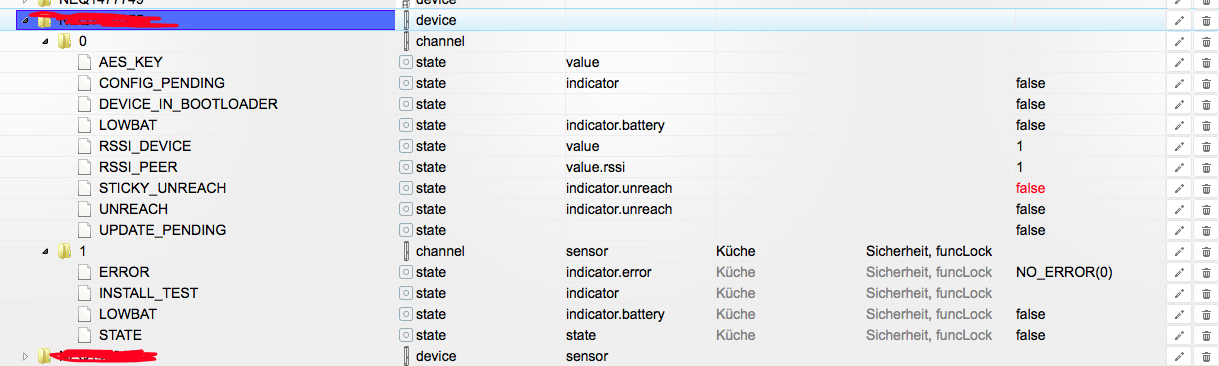The image size is (1219, 366).
Task: Edit the STICKY_UNREACH state with the pencil icon
Action: coord(1178,188)
